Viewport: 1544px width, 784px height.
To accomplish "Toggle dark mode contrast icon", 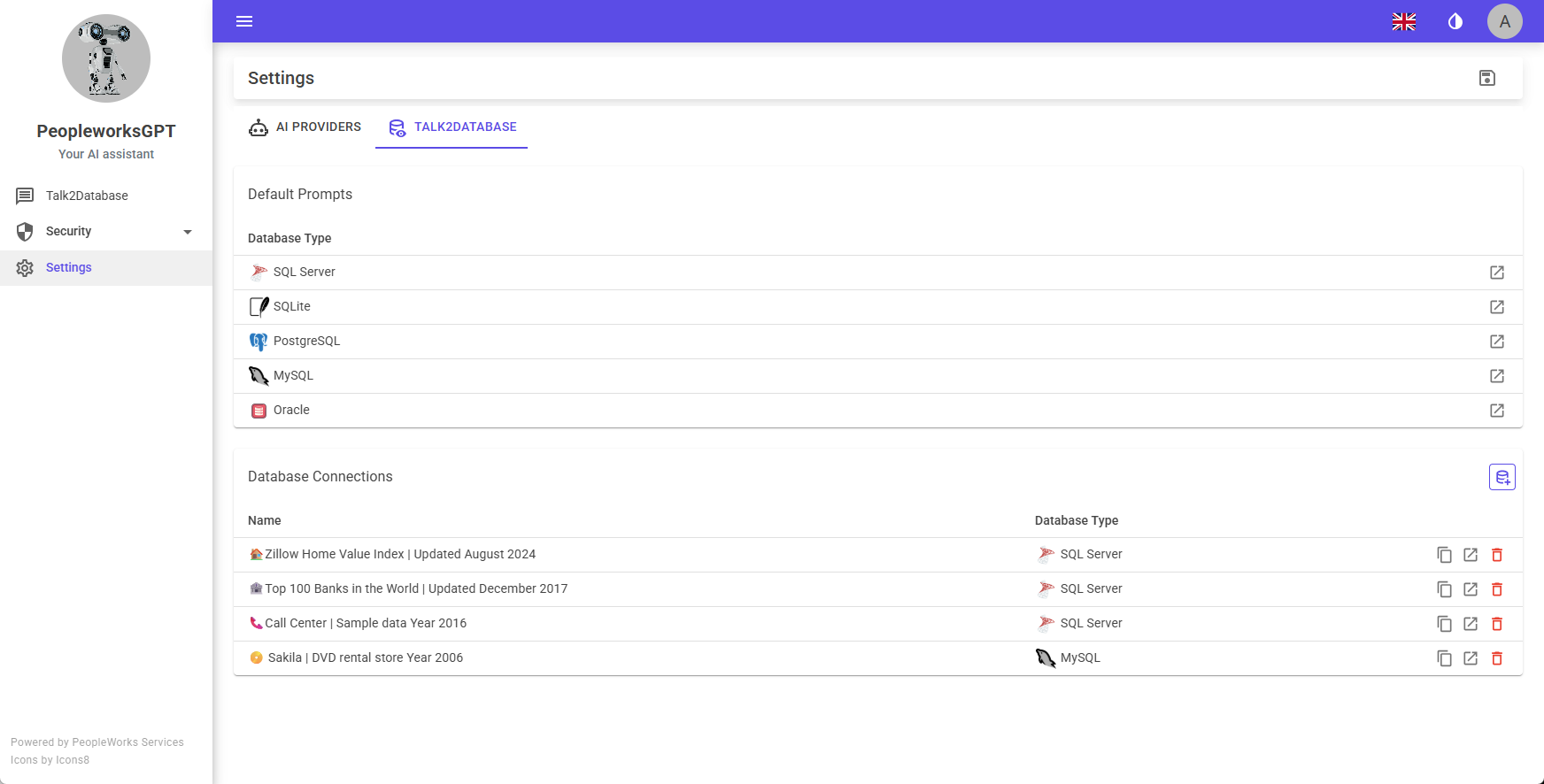I will pyautogui.click(x=1455, y=21).
